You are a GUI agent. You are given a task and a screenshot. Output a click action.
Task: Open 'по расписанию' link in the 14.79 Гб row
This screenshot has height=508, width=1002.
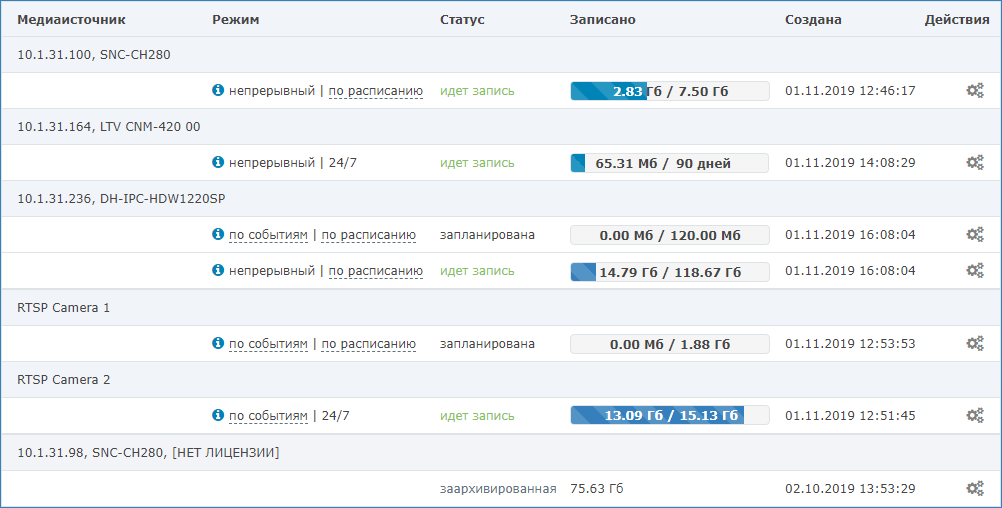point(375,271)
